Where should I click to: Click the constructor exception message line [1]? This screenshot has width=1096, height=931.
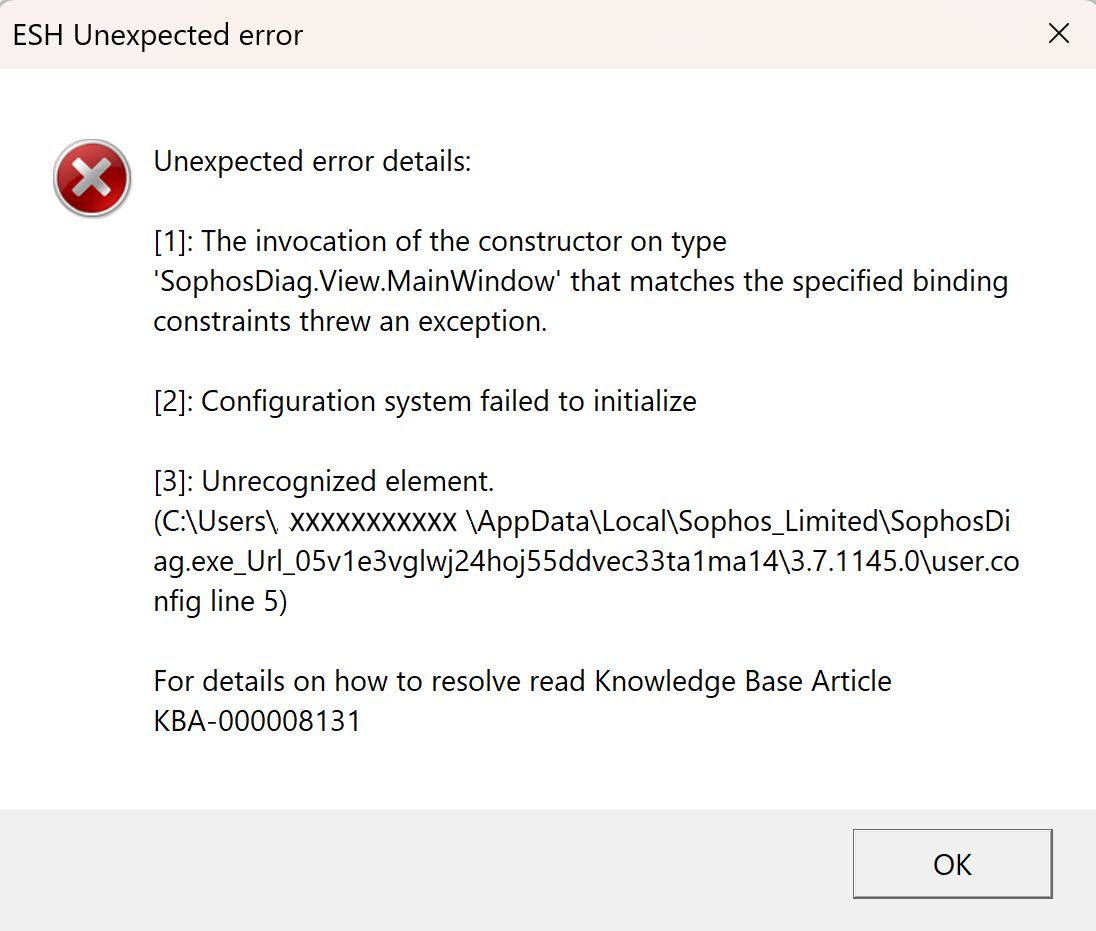coord(438,241)
